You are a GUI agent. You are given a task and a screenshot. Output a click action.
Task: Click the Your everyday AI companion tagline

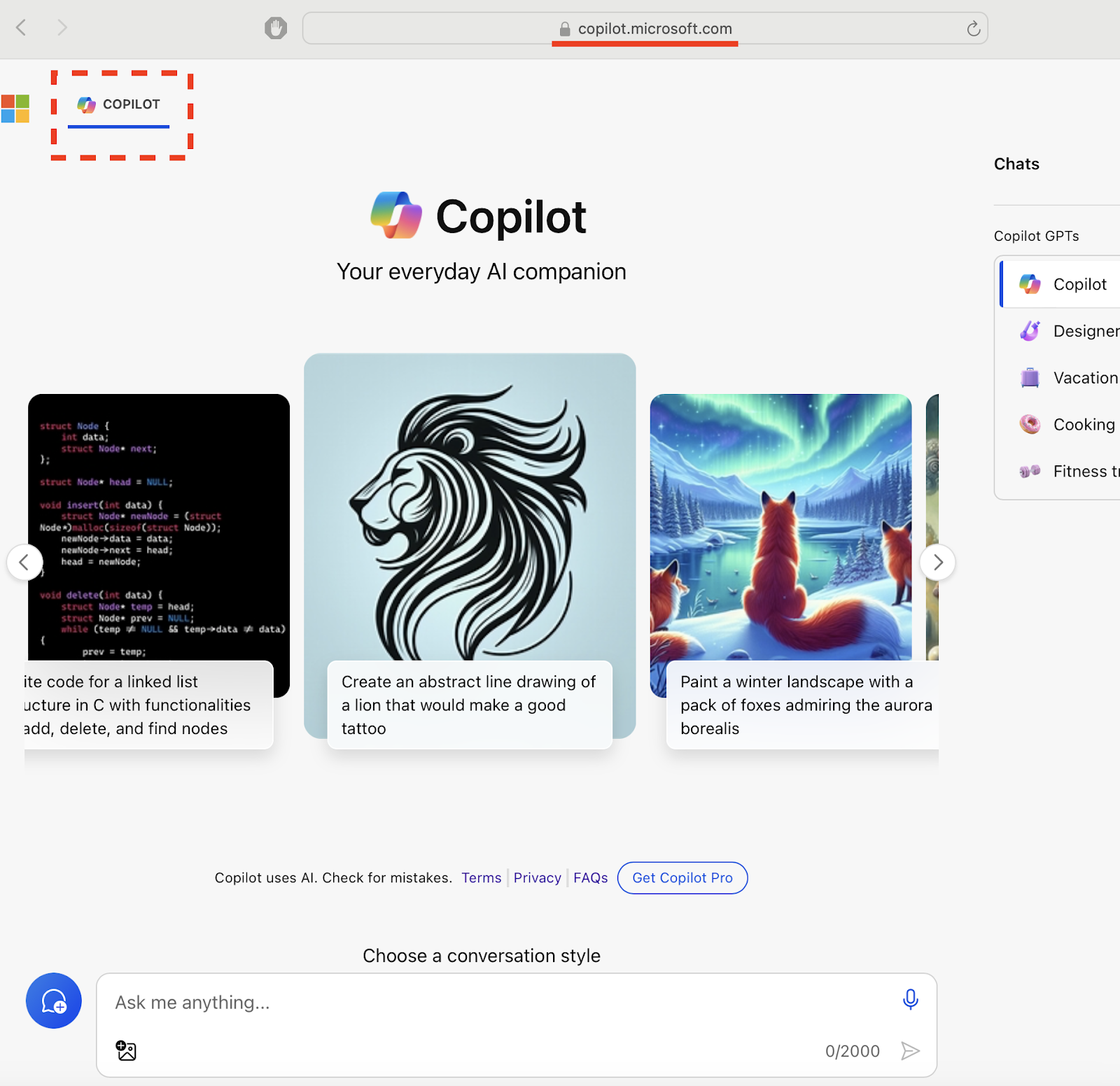tap(482, 271)
